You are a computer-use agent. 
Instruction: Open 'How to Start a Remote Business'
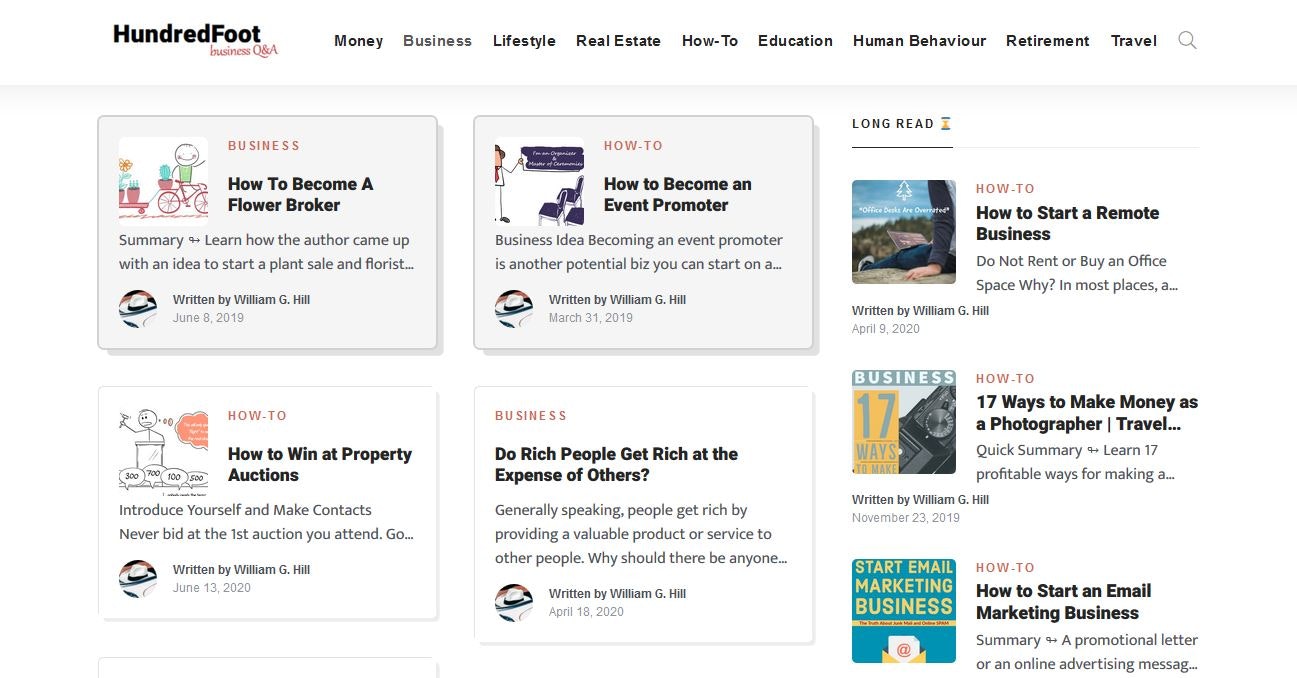click(1067, 223)
